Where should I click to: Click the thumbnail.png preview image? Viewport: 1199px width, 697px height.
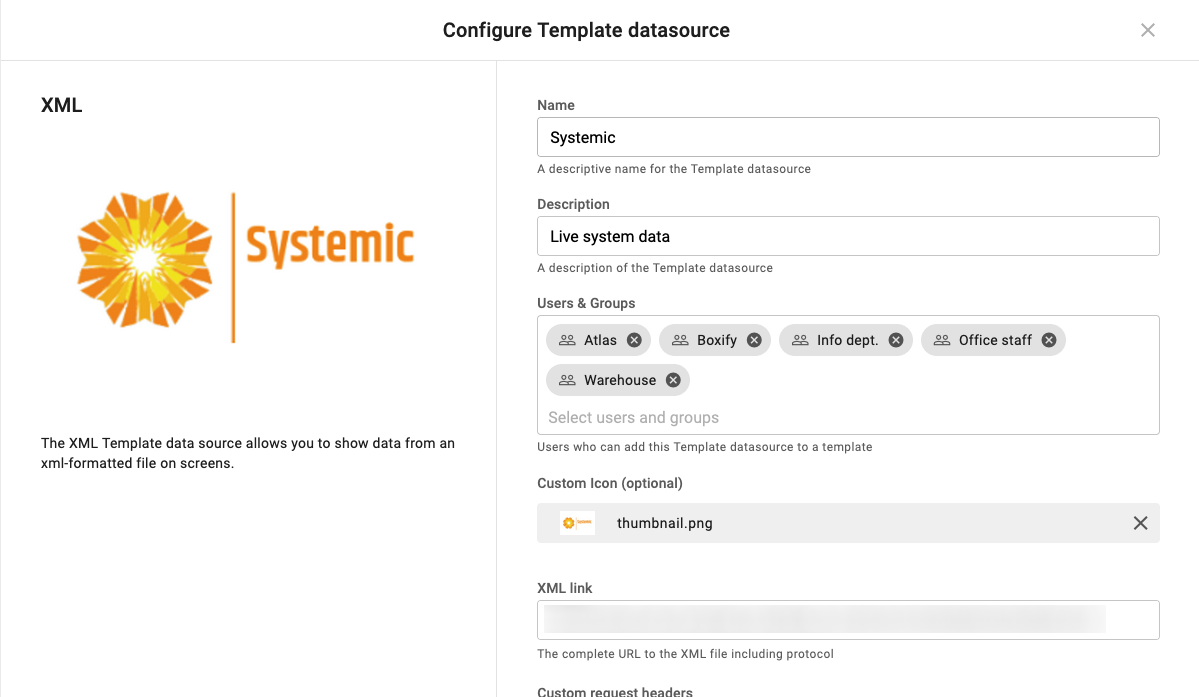pos(577,523)
